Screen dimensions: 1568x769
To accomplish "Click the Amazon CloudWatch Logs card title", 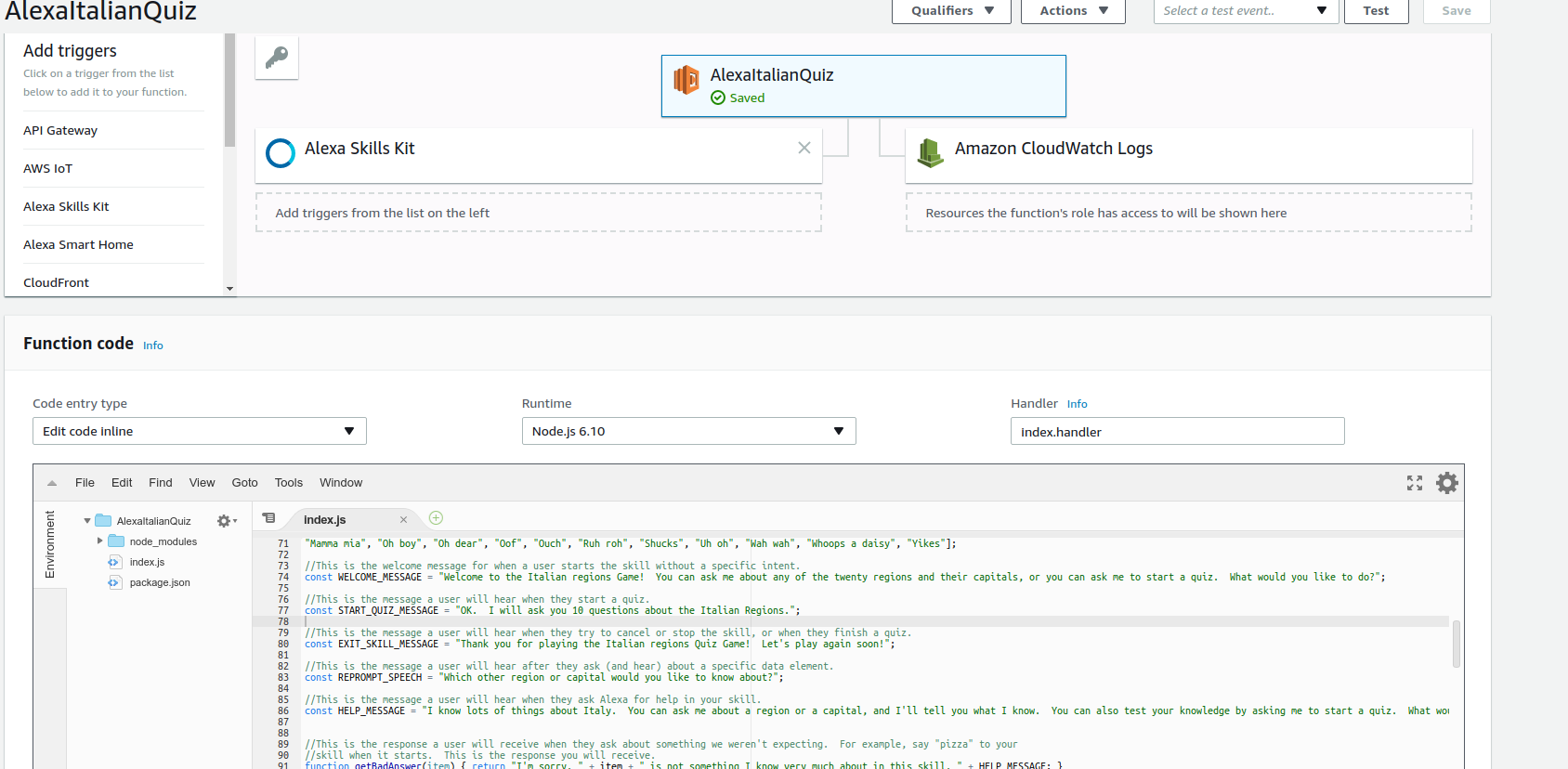I will point(1053,149).
